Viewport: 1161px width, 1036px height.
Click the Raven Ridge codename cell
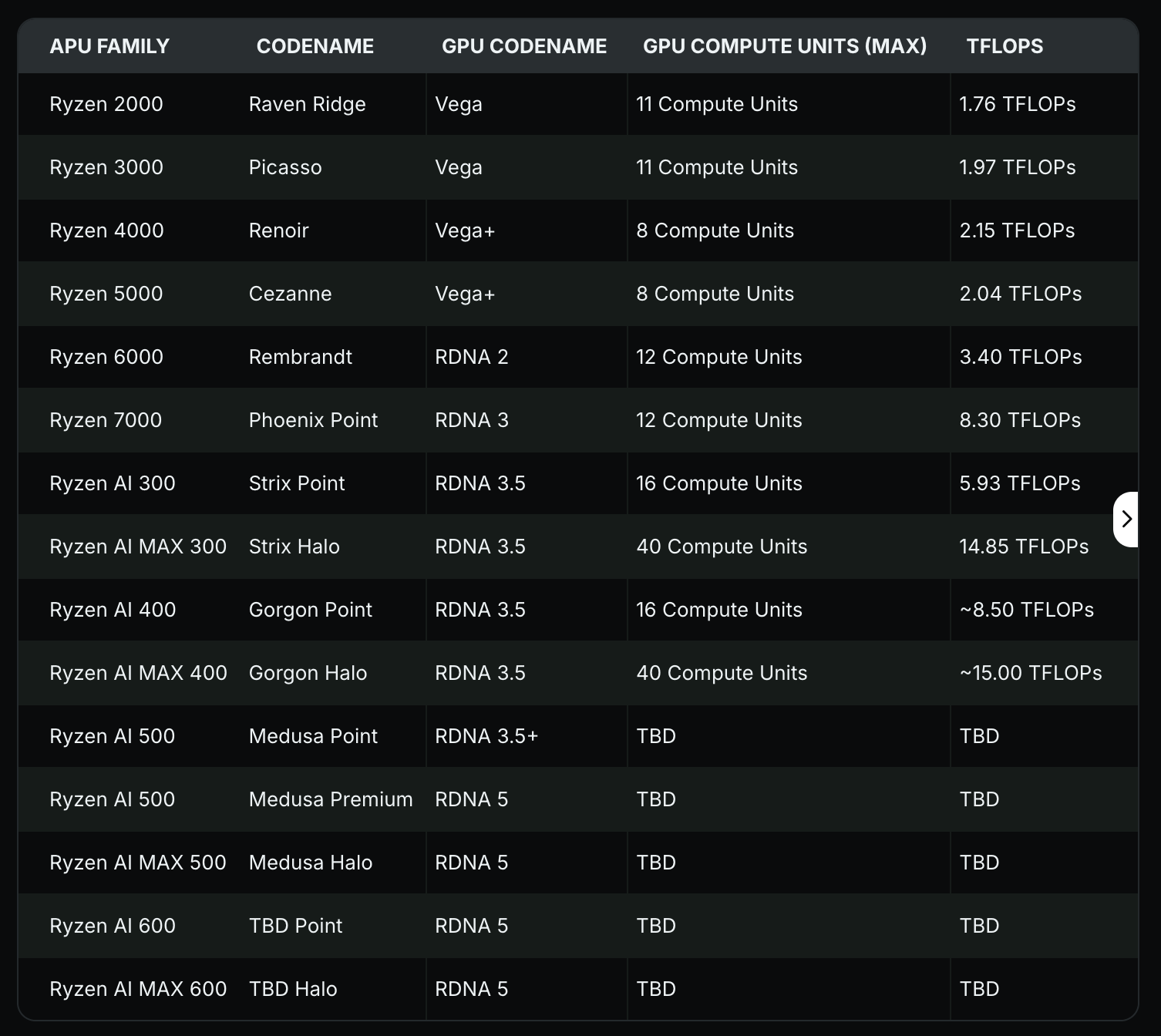[x=307, y=104]
